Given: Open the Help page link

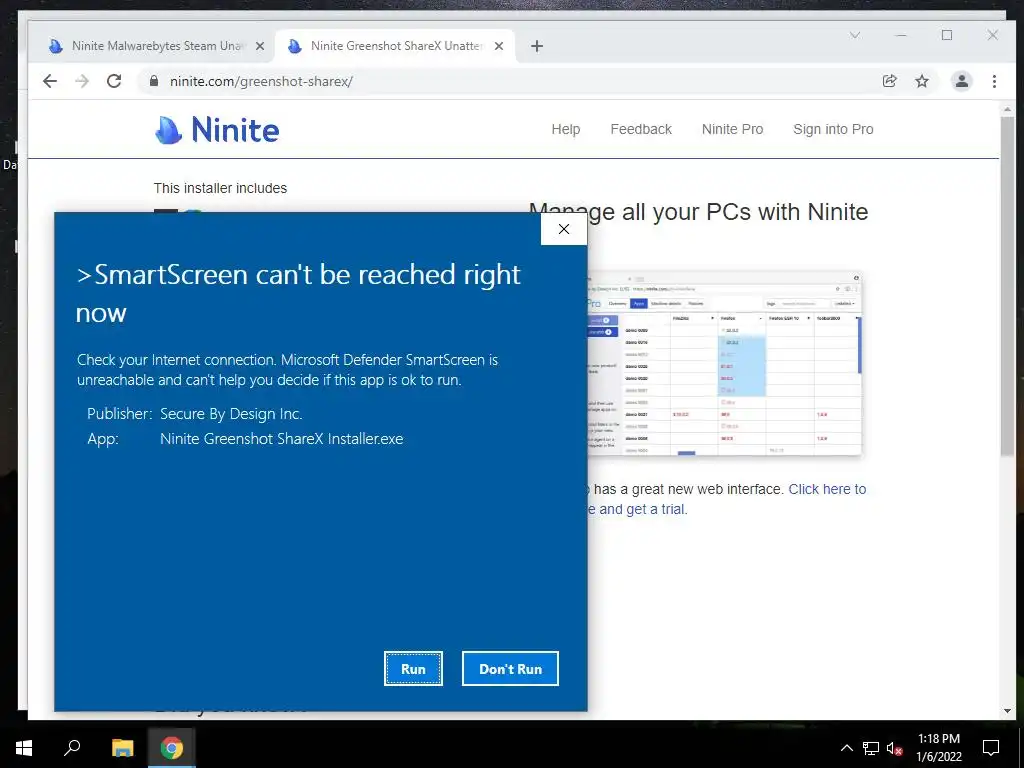Looking at the screenshot, I should (566, 129).
